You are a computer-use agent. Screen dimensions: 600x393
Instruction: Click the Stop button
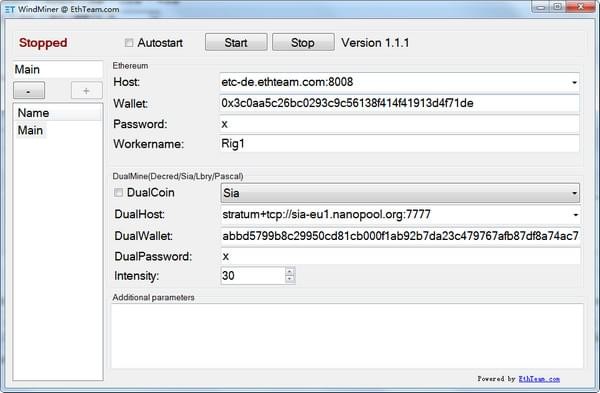click(x=303, y=42)
